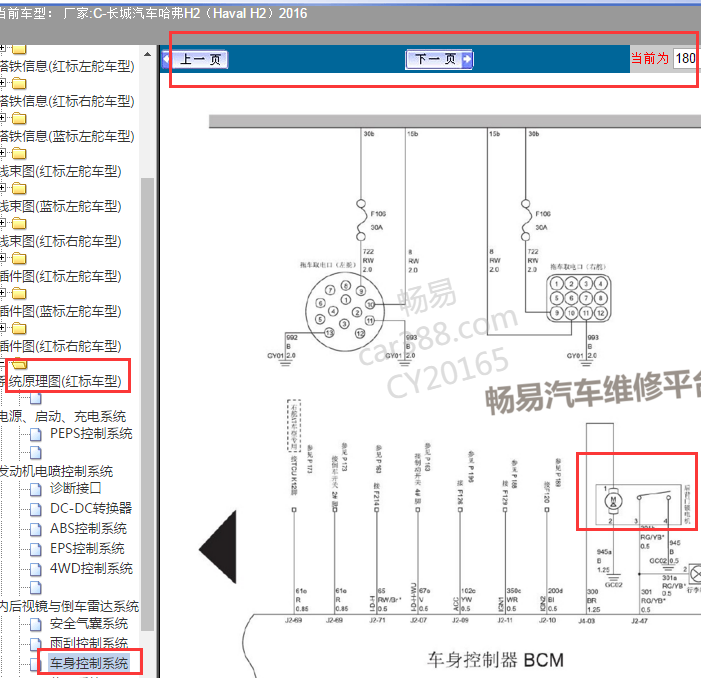Open 电源、启动、充电系统 diagram entry
The height and width of the screenshot is (678, 701).
pos(63,416)
